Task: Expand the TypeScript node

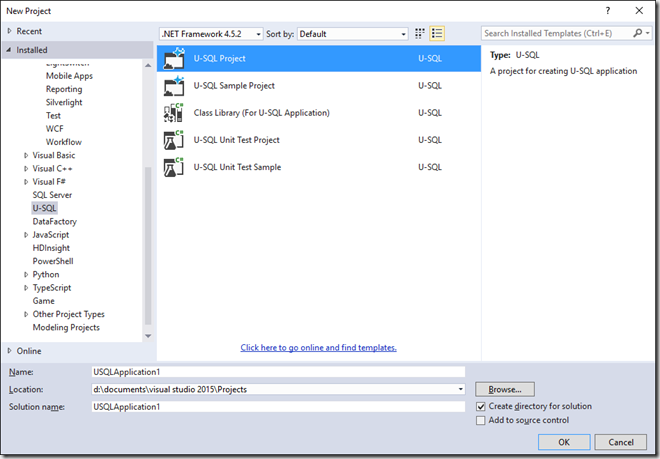Action: pyautogui.click(x=26, y=288)
